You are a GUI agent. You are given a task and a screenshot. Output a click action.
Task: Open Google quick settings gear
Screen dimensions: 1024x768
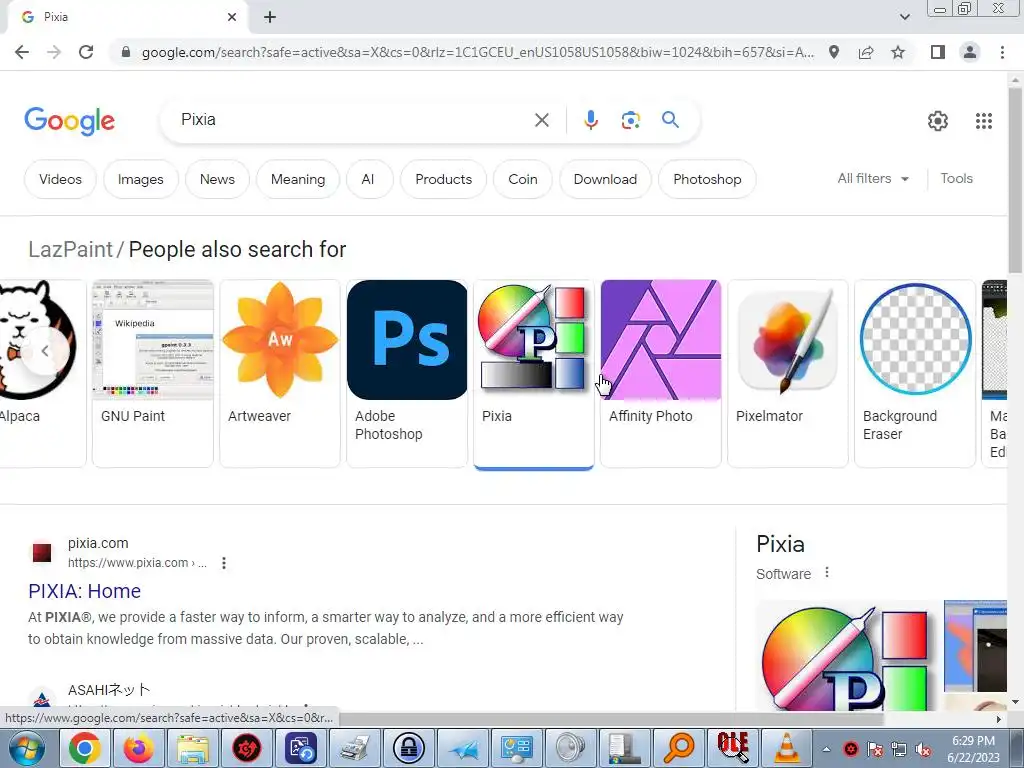938,121
